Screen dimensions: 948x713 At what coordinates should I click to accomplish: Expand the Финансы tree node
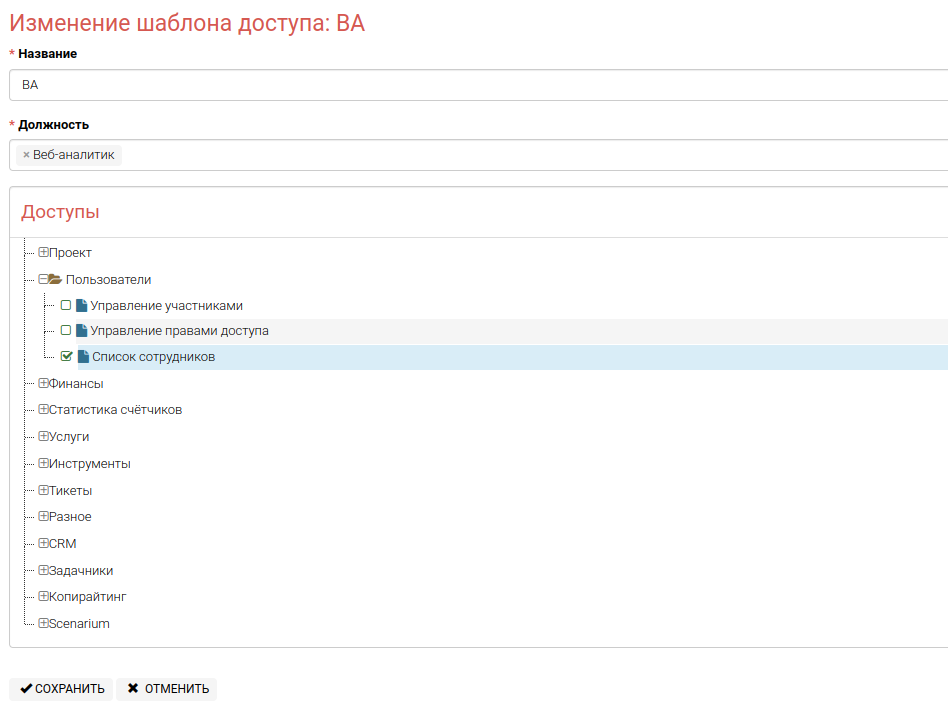43,383
